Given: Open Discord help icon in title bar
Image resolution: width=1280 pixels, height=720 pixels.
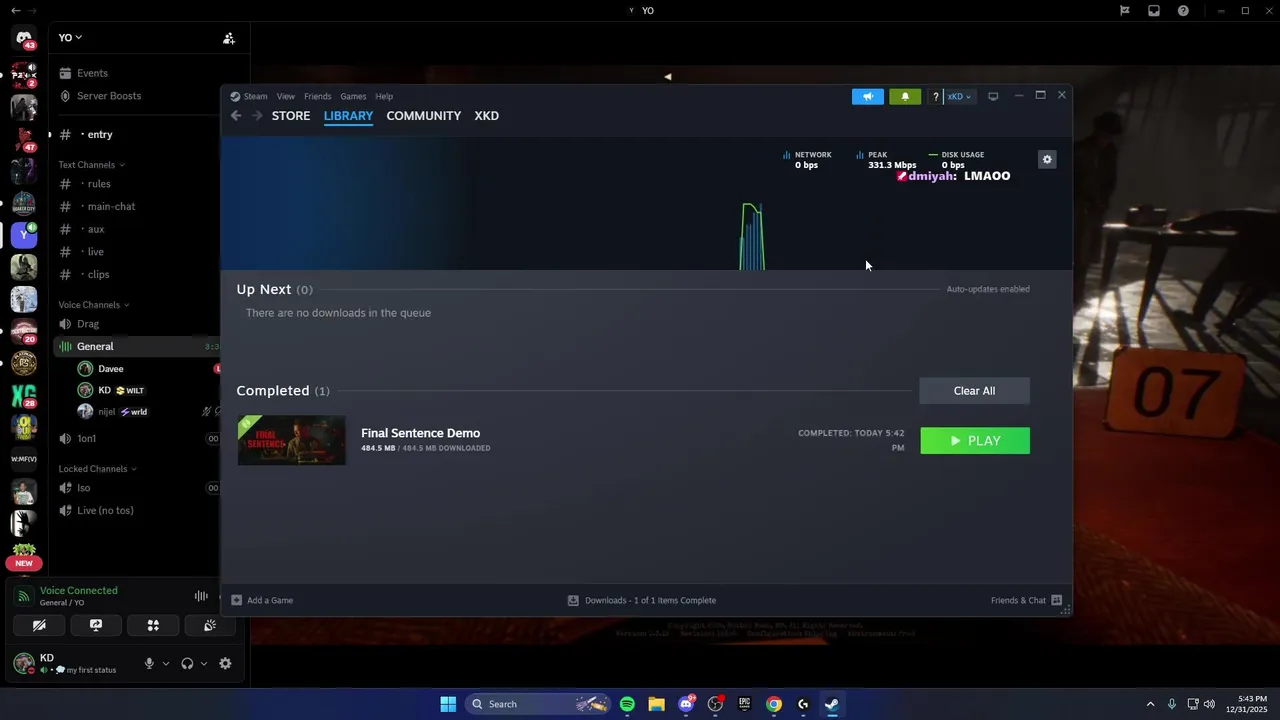Looking at the screenshot, I should 1183,11.
